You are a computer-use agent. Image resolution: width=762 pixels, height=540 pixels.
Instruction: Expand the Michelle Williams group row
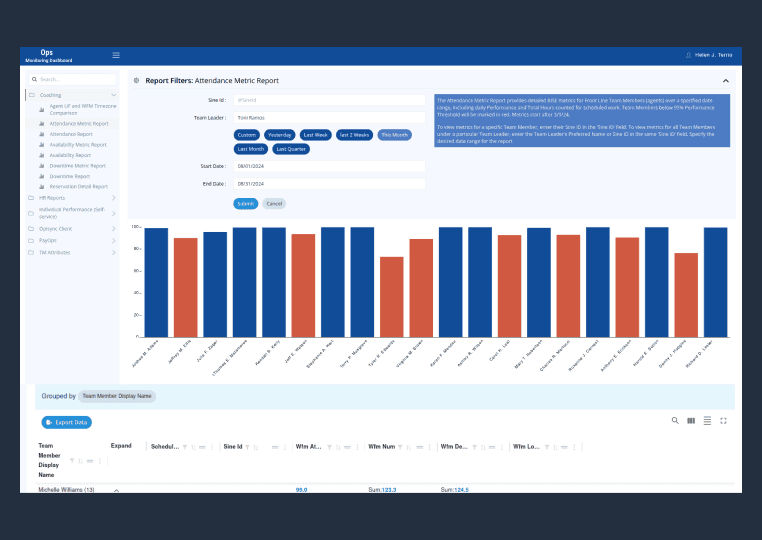(115, 490)
